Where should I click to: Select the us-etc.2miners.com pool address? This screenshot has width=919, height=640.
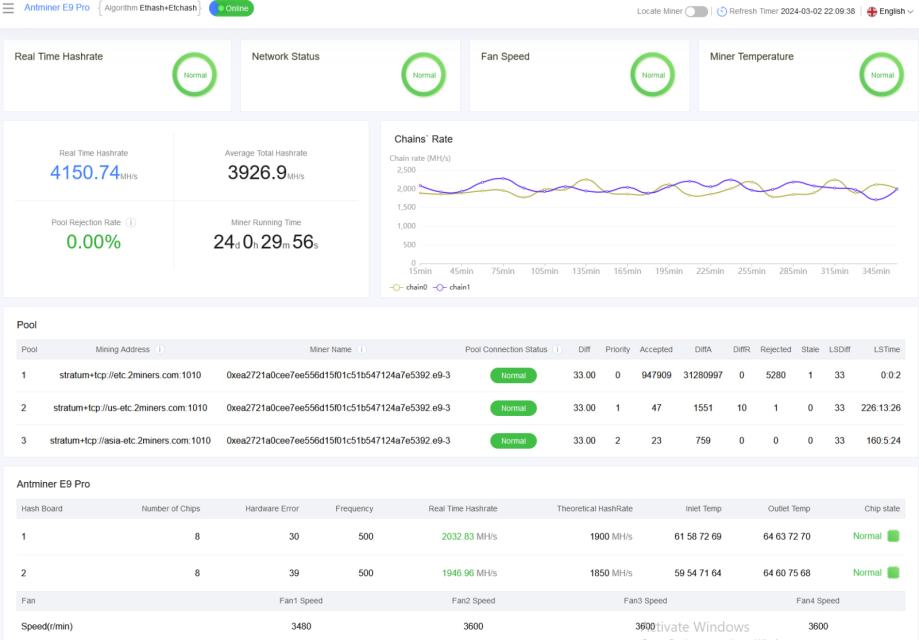(x=130, y=408)
